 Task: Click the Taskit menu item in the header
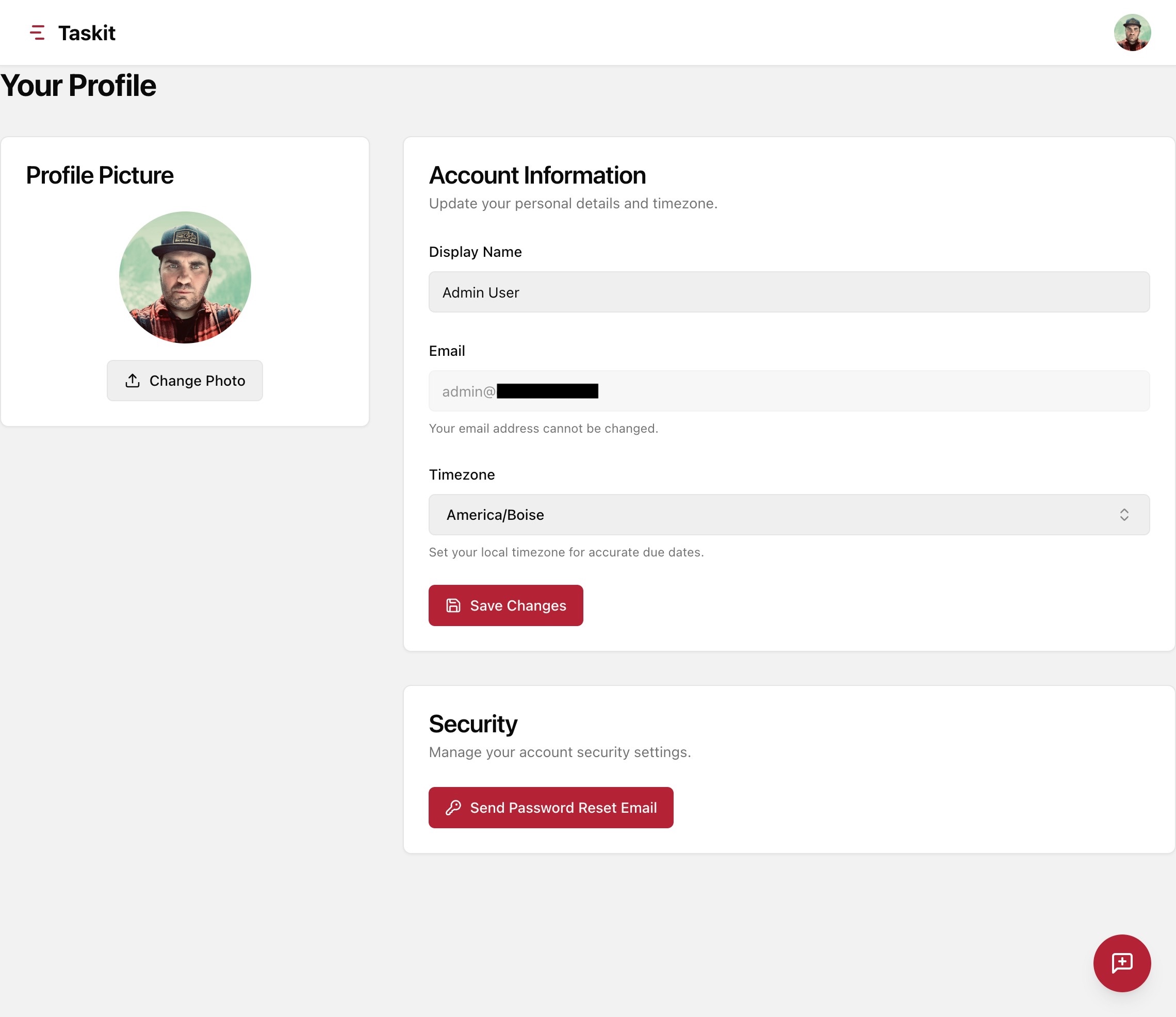(x=86, y=32)
